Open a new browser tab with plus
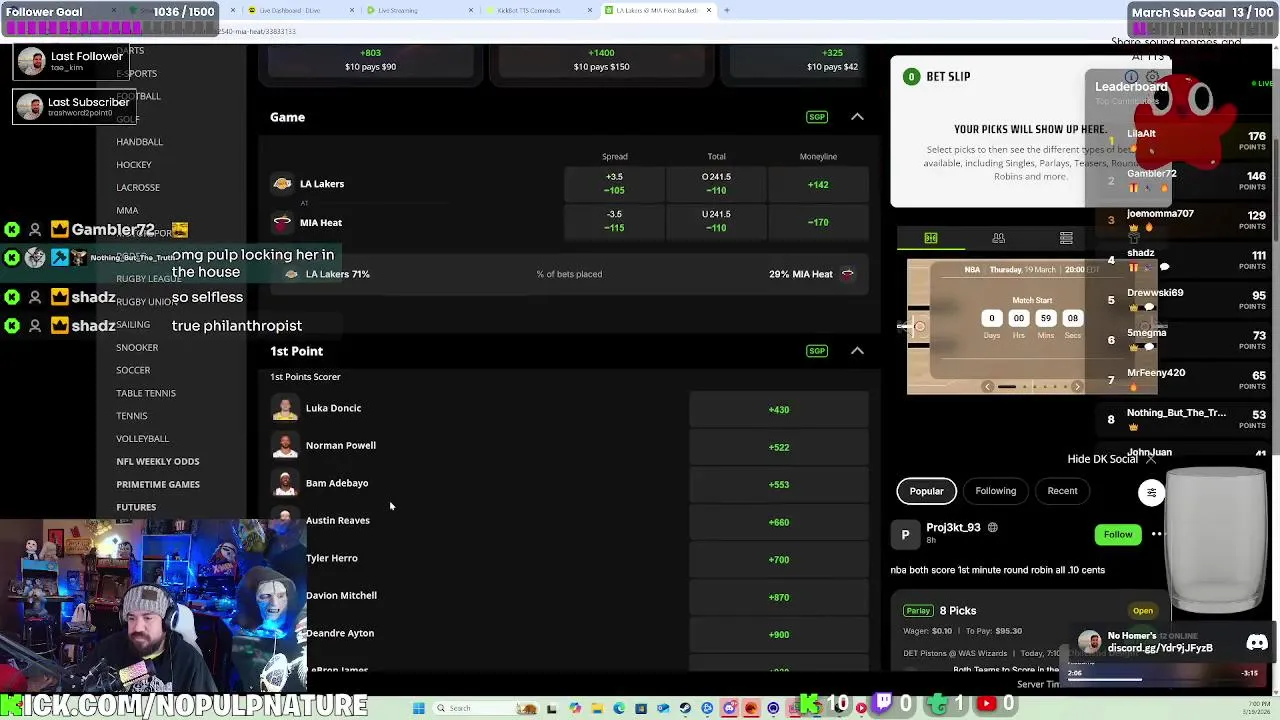Viewport: 1280px width, 720px height. tap(727, 10)
